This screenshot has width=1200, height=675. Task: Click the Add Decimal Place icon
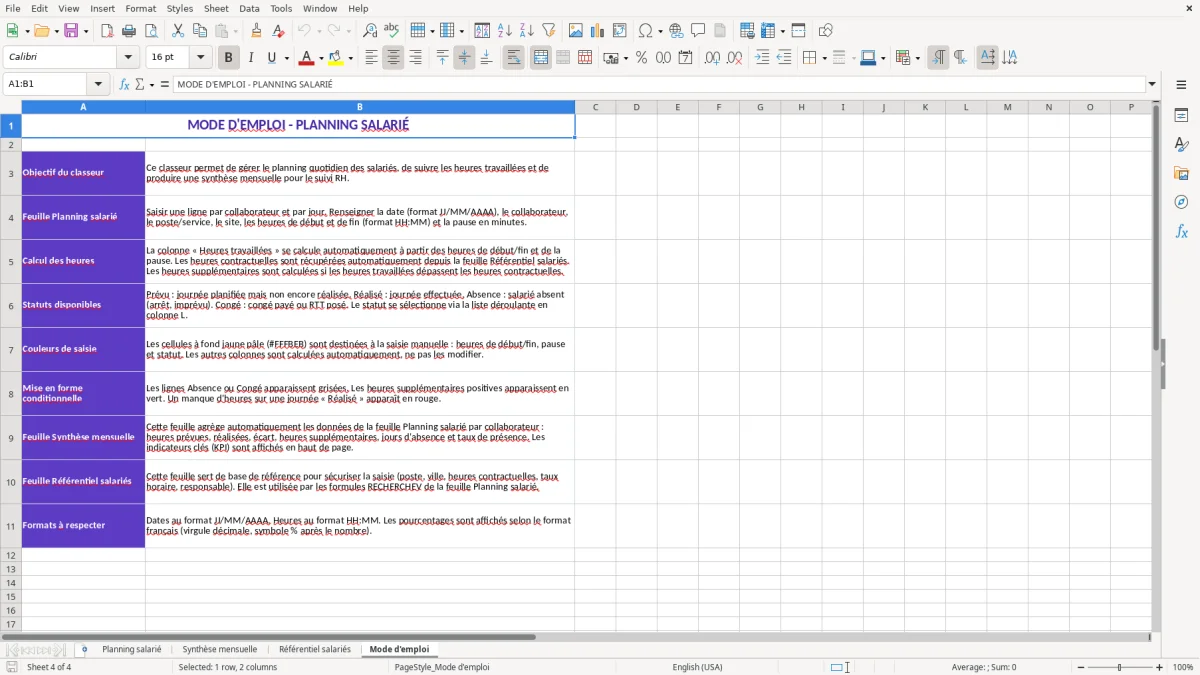712,58
